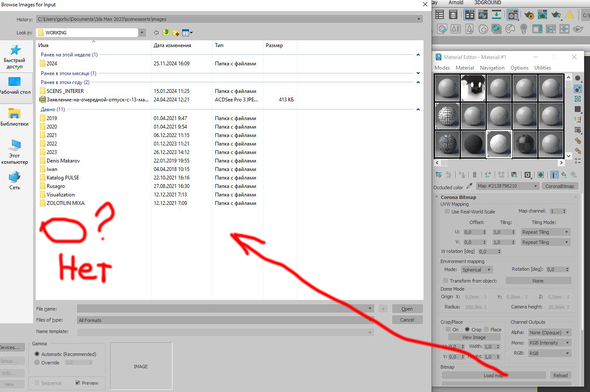Viewport: 590px width, 392px height.
Task: Select the Automatic (Recommended) gamma option
Action: click(37, 354)
